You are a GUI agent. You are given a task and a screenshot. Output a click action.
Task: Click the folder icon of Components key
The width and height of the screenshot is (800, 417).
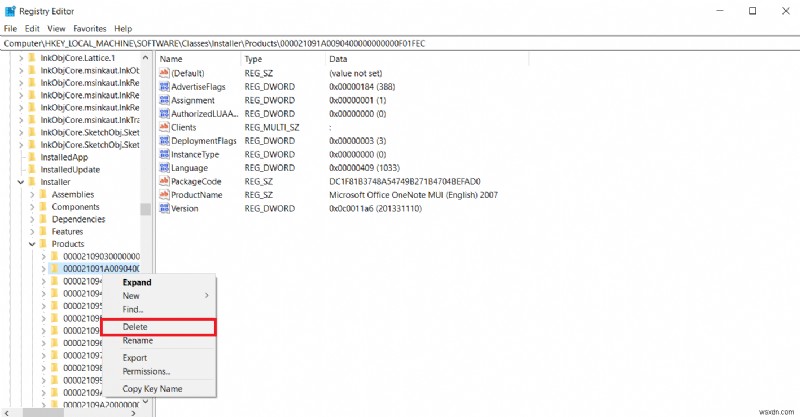tap(43, 207)
